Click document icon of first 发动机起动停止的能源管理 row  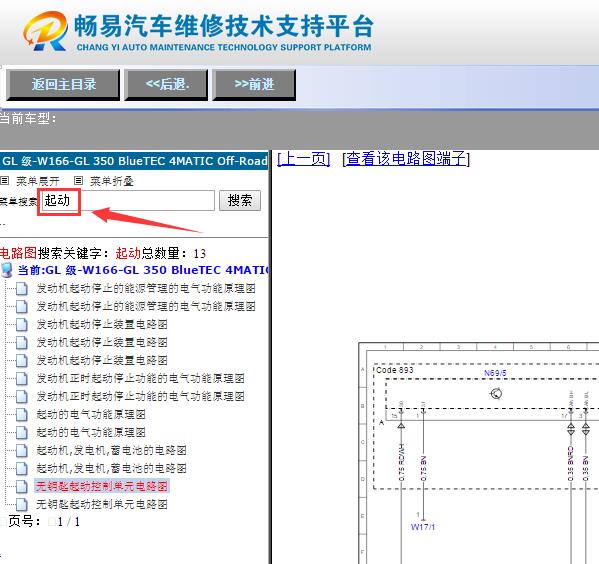[x=22, y=288]
